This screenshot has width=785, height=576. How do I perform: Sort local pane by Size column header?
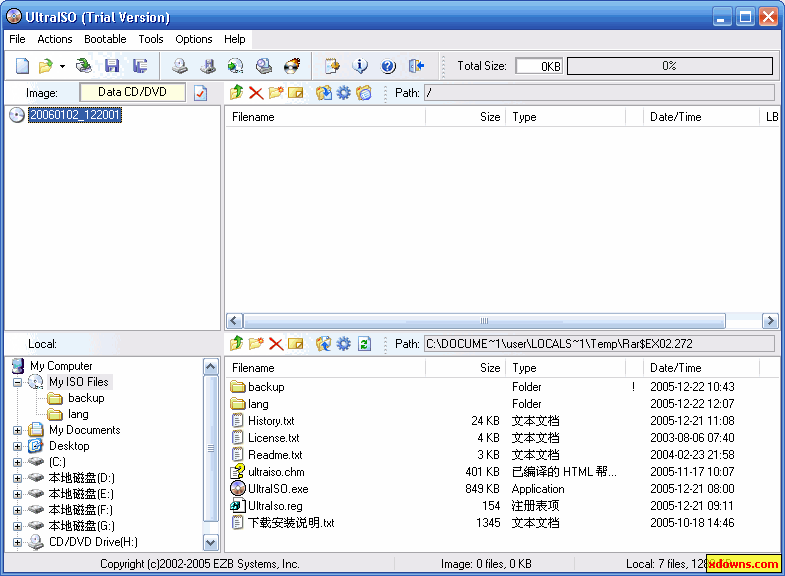click(x=465, y=368)
